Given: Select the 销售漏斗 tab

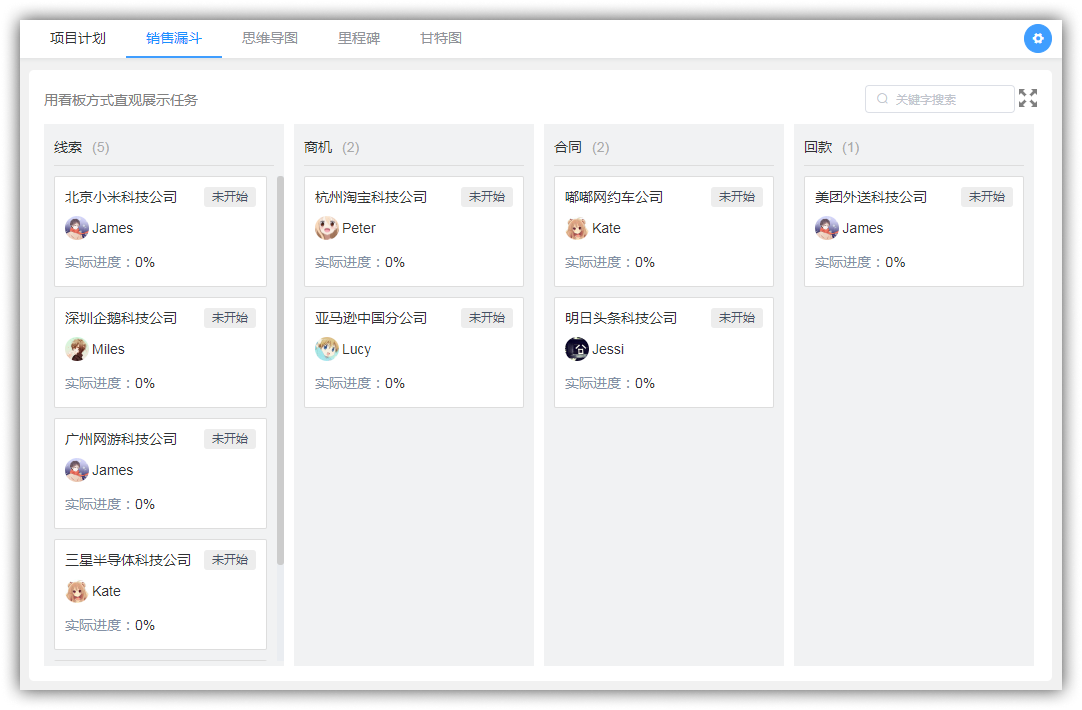Looking at the screenshot, I should (x=173, y=39).
